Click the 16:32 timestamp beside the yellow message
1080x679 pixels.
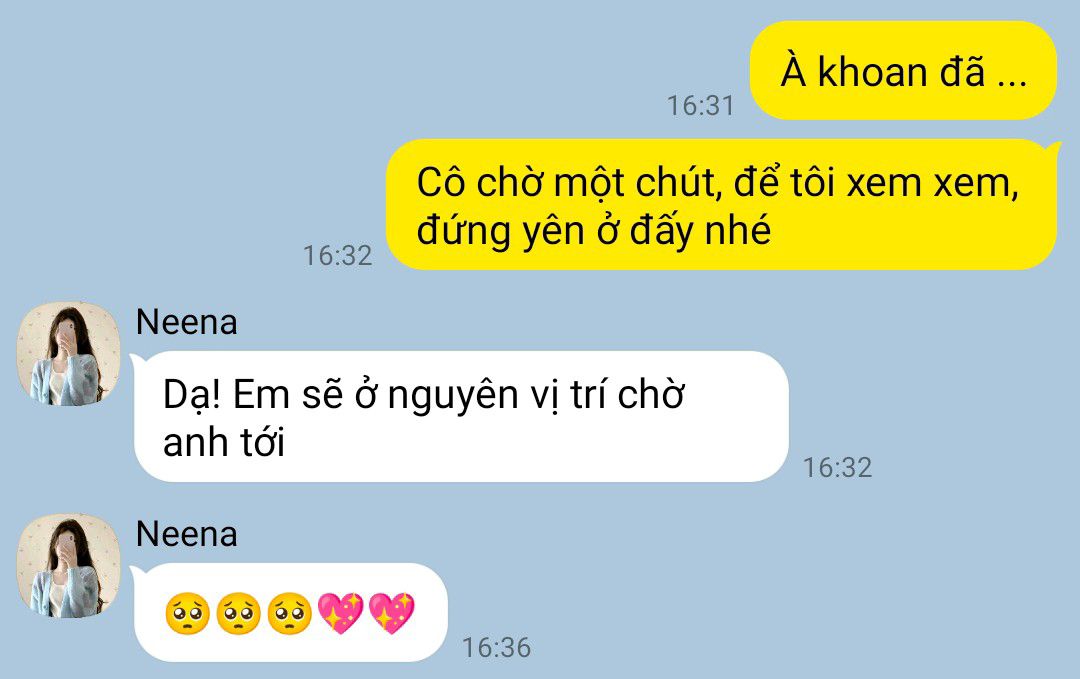click(x=338, y=256)
